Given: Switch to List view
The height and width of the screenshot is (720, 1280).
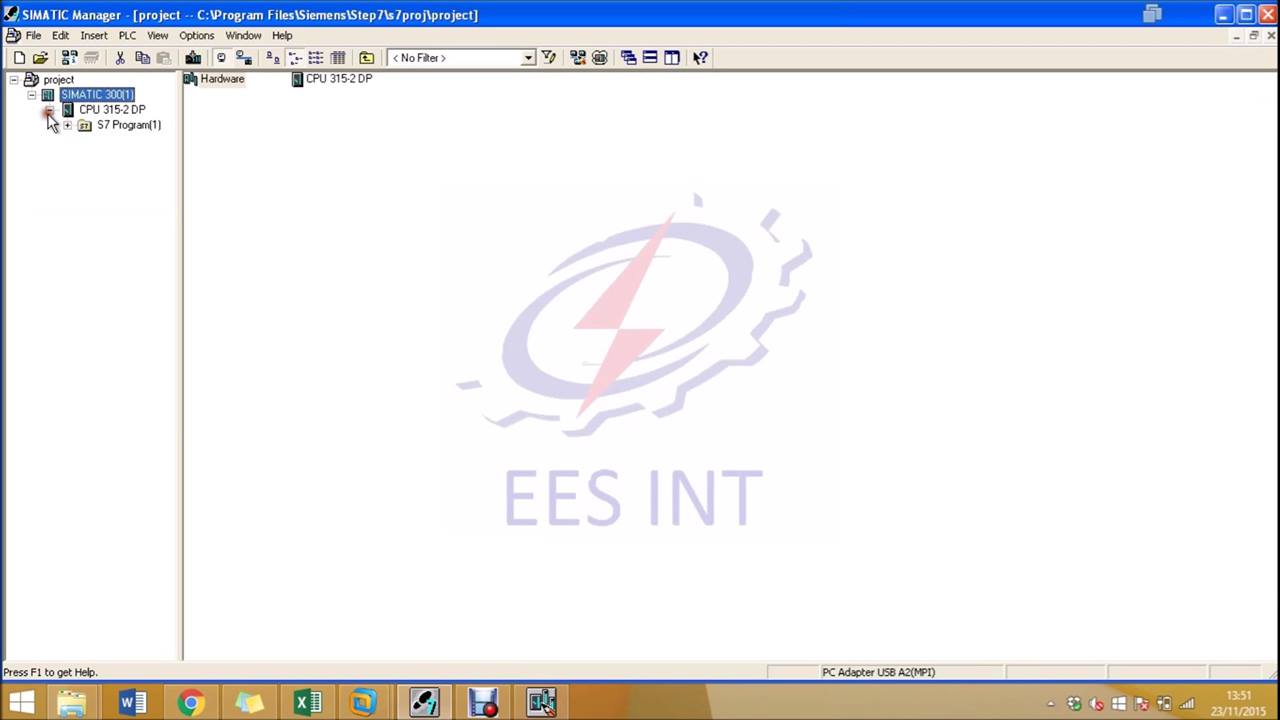Looking at the screenshot, I should pos(316,58).
